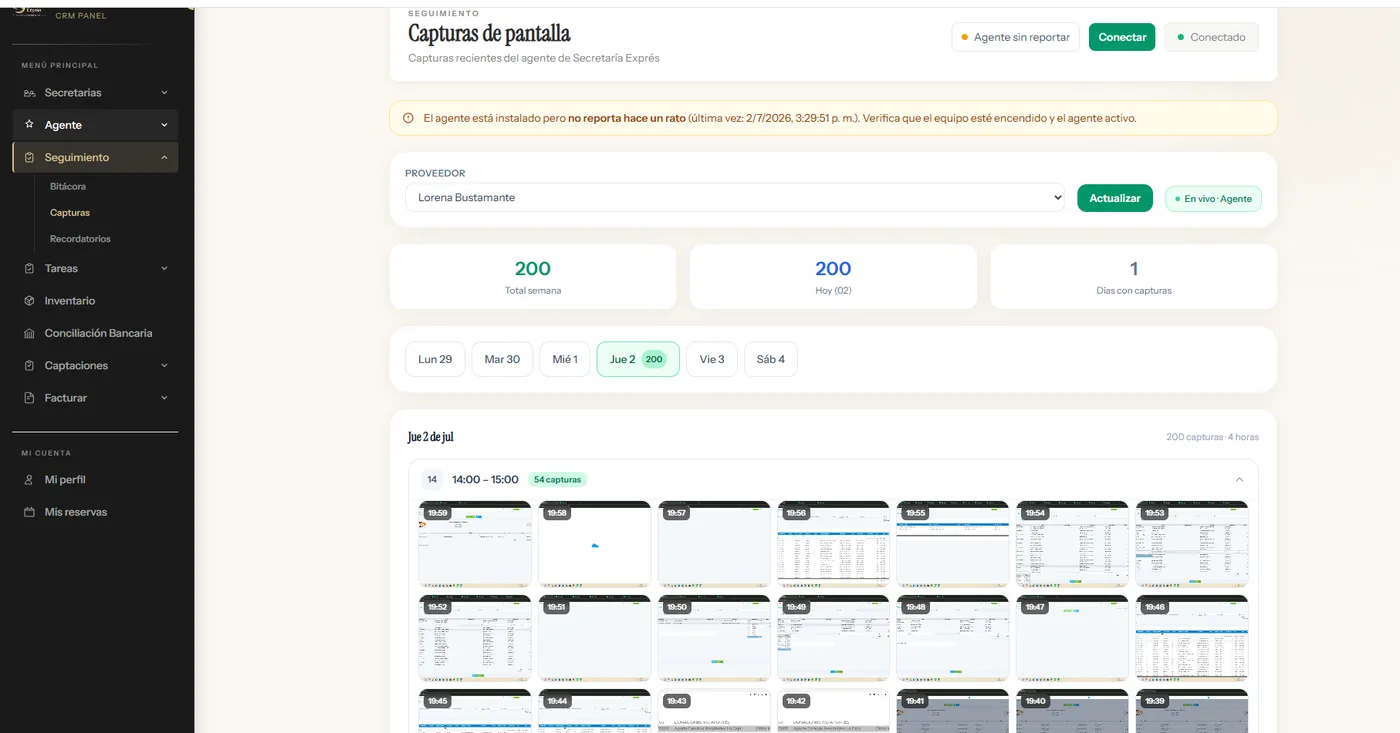Image resolution: width=1400 pixels, height=733 pixels.
Task: Click the Mis reservas calendar icon
Action: coord(29,512)
